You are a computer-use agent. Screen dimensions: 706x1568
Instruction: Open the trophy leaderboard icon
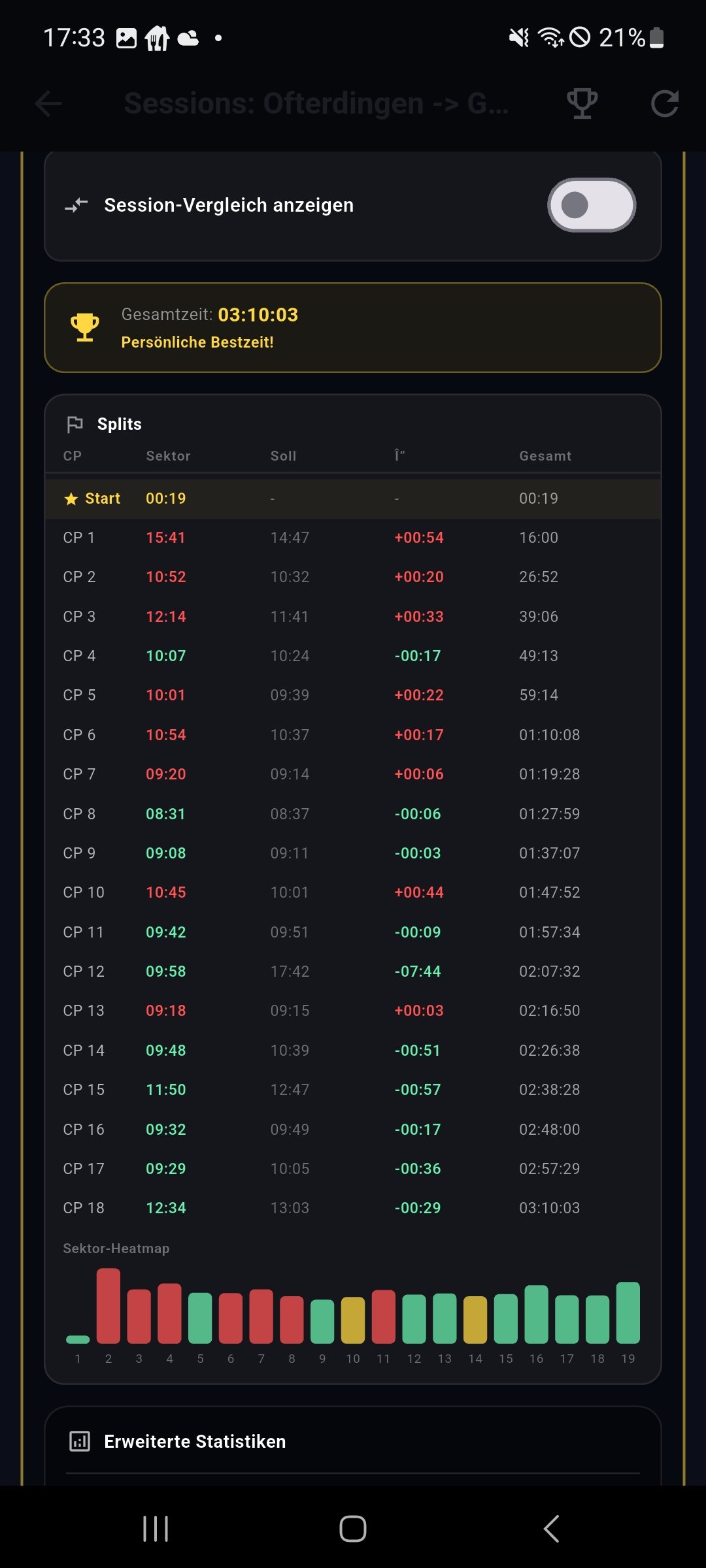pos(581,103)
